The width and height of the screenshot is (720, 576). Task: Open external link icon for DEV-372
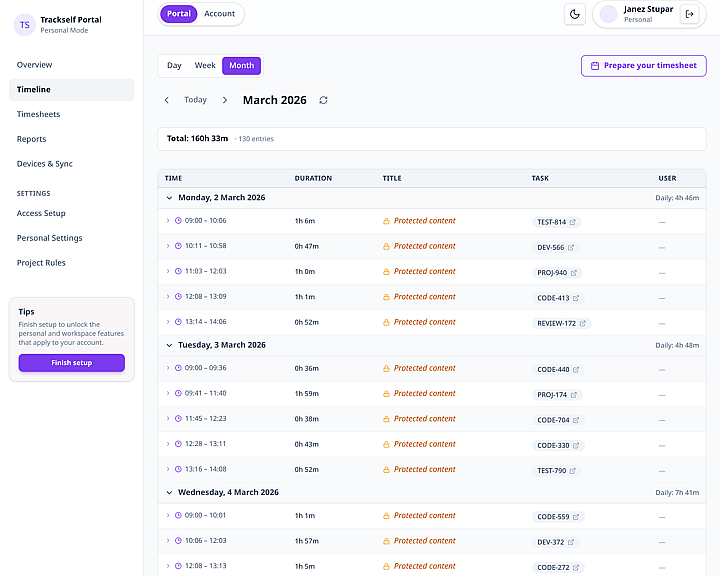571,542
